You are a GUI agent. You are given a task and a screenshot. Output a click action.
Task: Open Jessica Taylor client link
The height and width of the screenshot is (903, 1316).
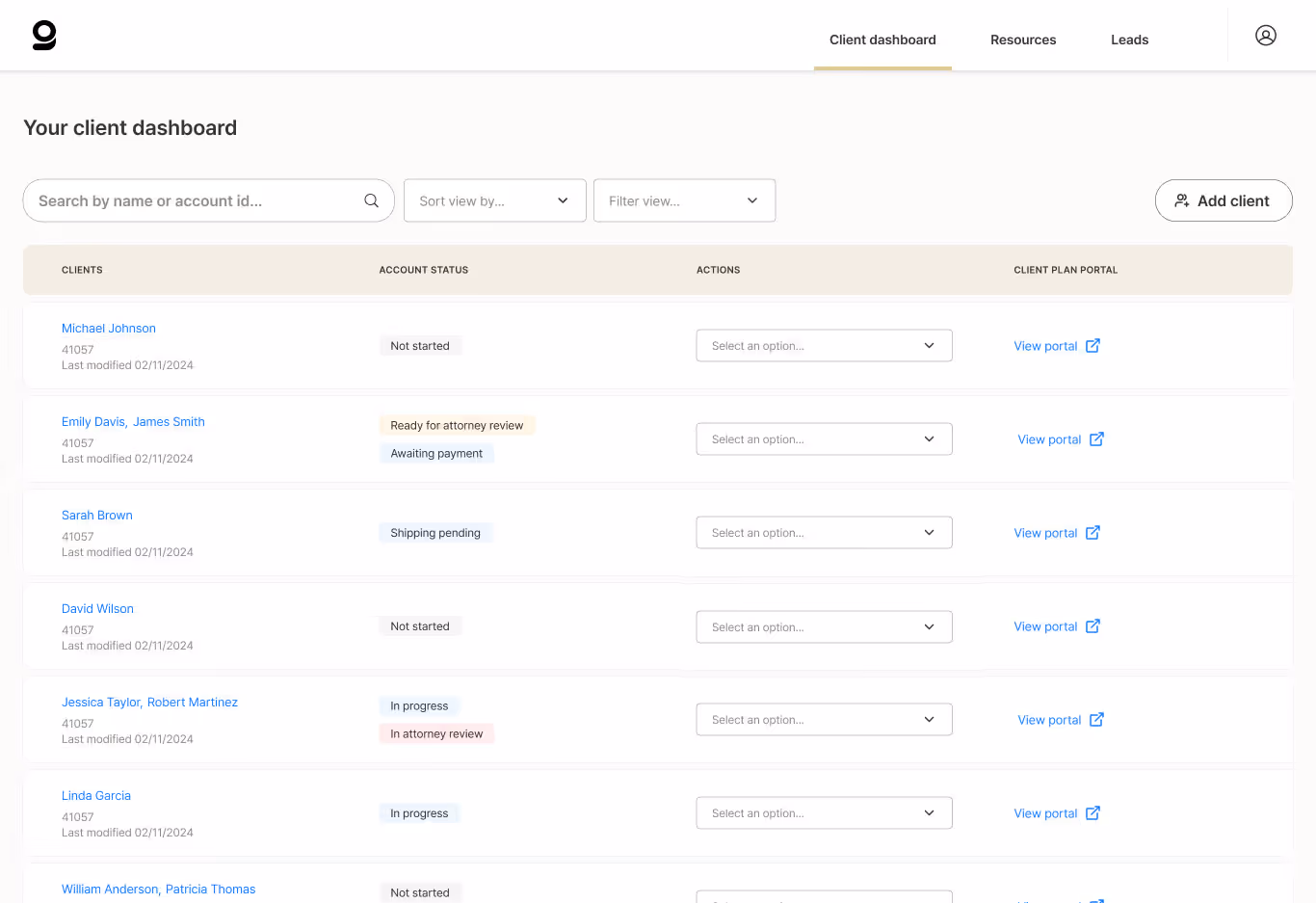click(x=101, y=703)
